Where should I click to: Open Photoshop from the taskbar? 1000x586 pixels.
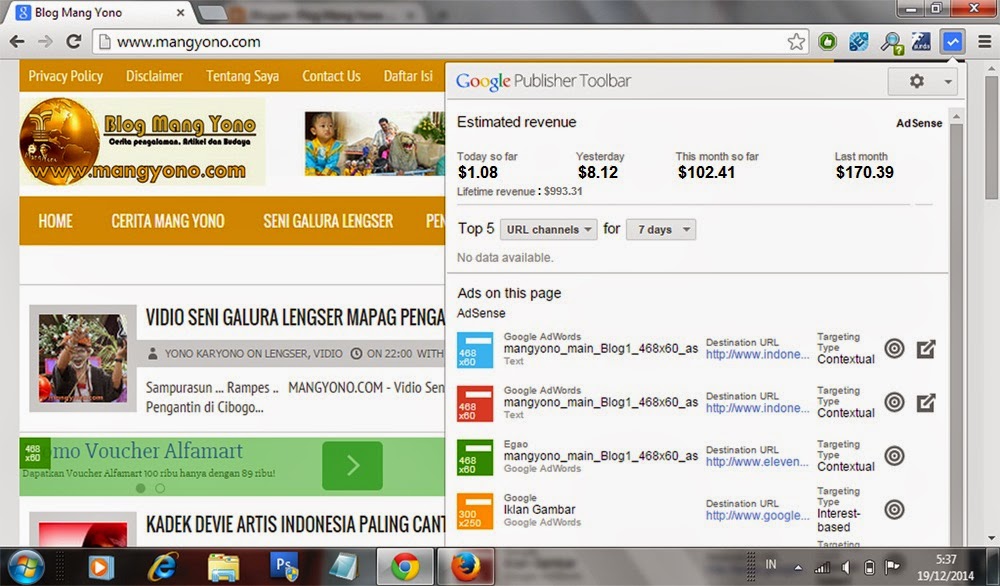coord(284,567)
